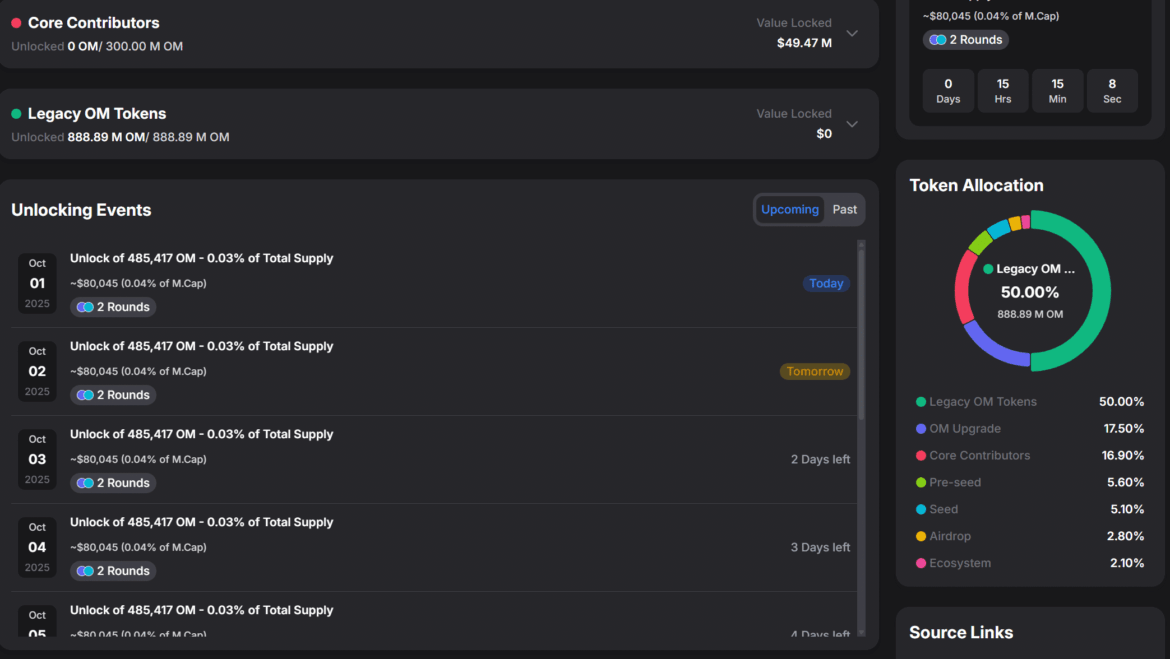The height and width of the screenshot is (659, 1170).
Task: Expand the Core Contributors row
Action: pyautogui.click(x=852, y=33)
